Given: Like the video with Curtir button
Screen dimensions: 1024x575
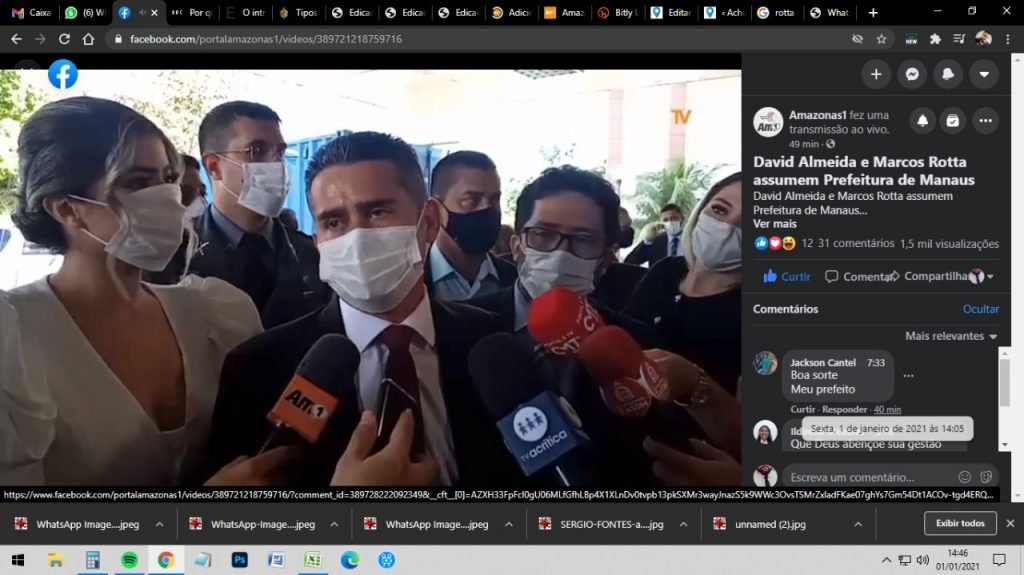Looking at the screenshot, I should tap(787, 276).
